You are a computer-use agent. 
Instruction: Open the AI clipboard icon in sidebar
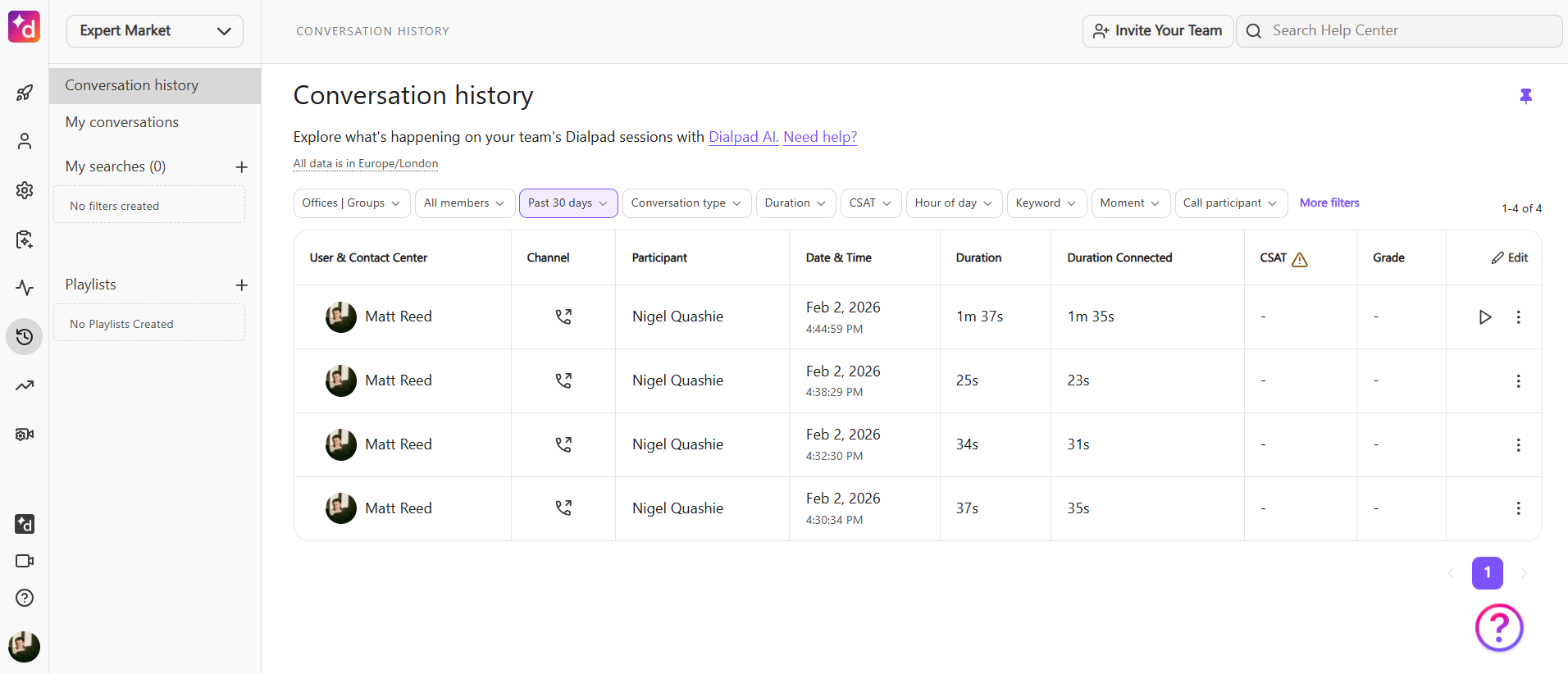click(x=25, y=239)
